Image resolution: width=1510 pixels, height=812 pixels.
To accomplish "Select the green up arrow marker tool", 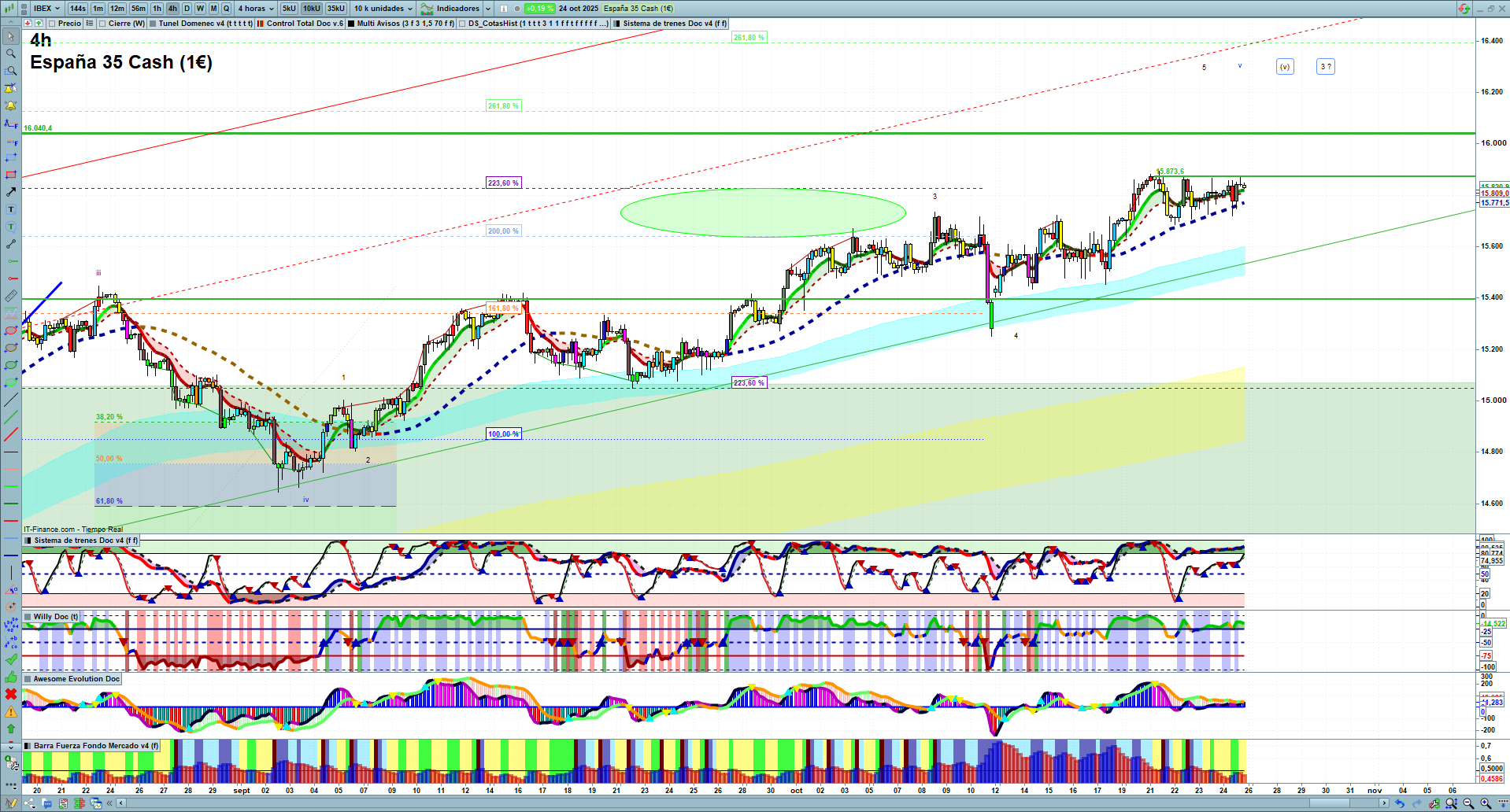I will [x=11, y=729].
